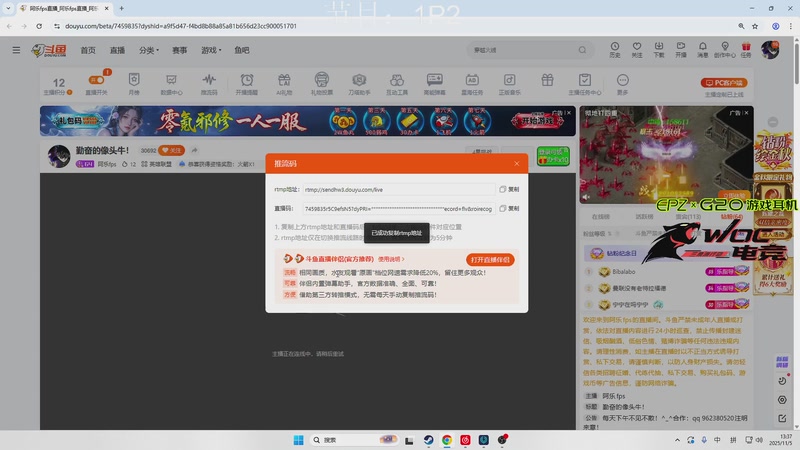800x450 pixels.
Task: Expand the 更多 ellipsis menu
Action: 622,84
